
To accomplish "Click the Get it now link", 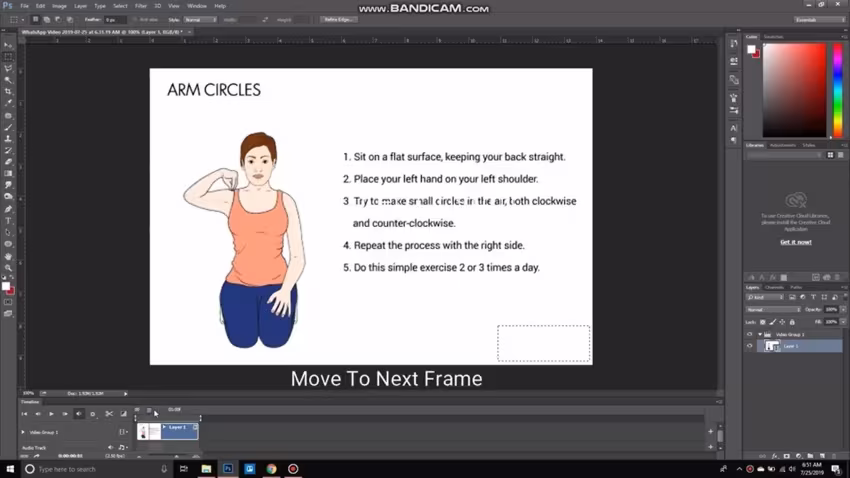I will 796,242.
